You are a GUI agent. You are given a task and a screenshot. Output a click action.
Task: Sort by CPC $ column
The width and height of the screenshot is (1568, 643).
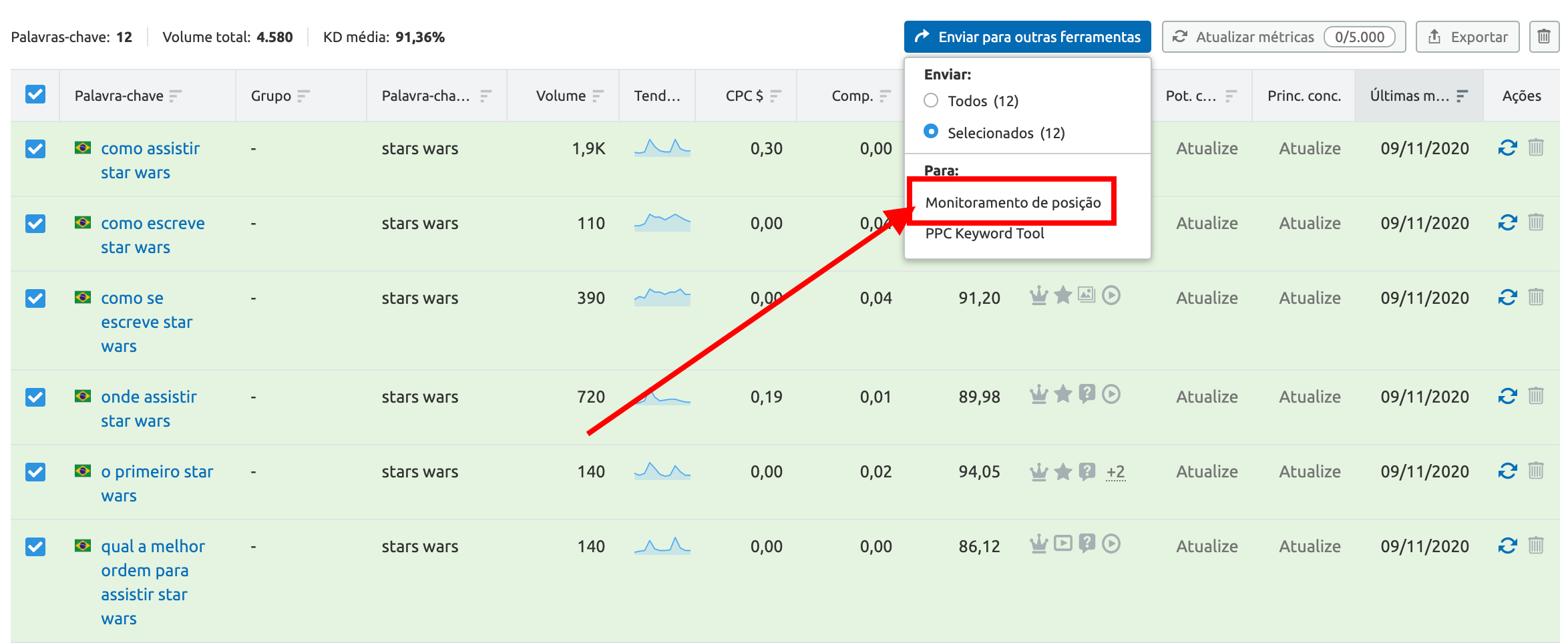[775, 96]
